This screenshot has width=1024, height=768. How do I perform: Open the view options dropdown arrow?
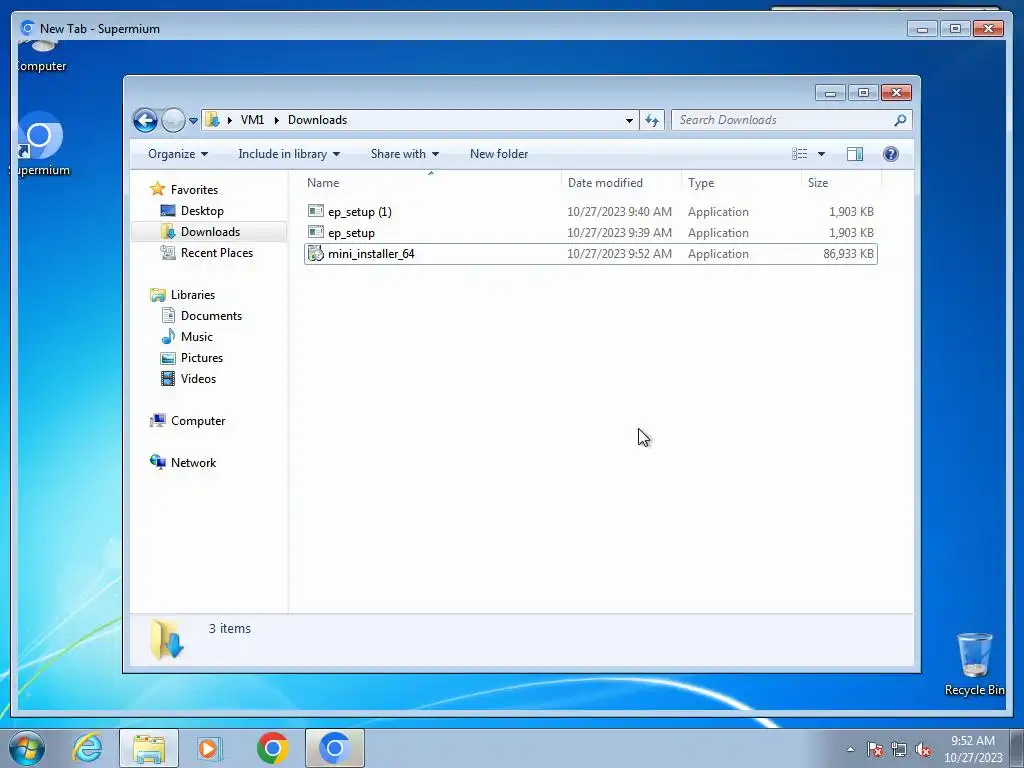(x=822, y=154)
